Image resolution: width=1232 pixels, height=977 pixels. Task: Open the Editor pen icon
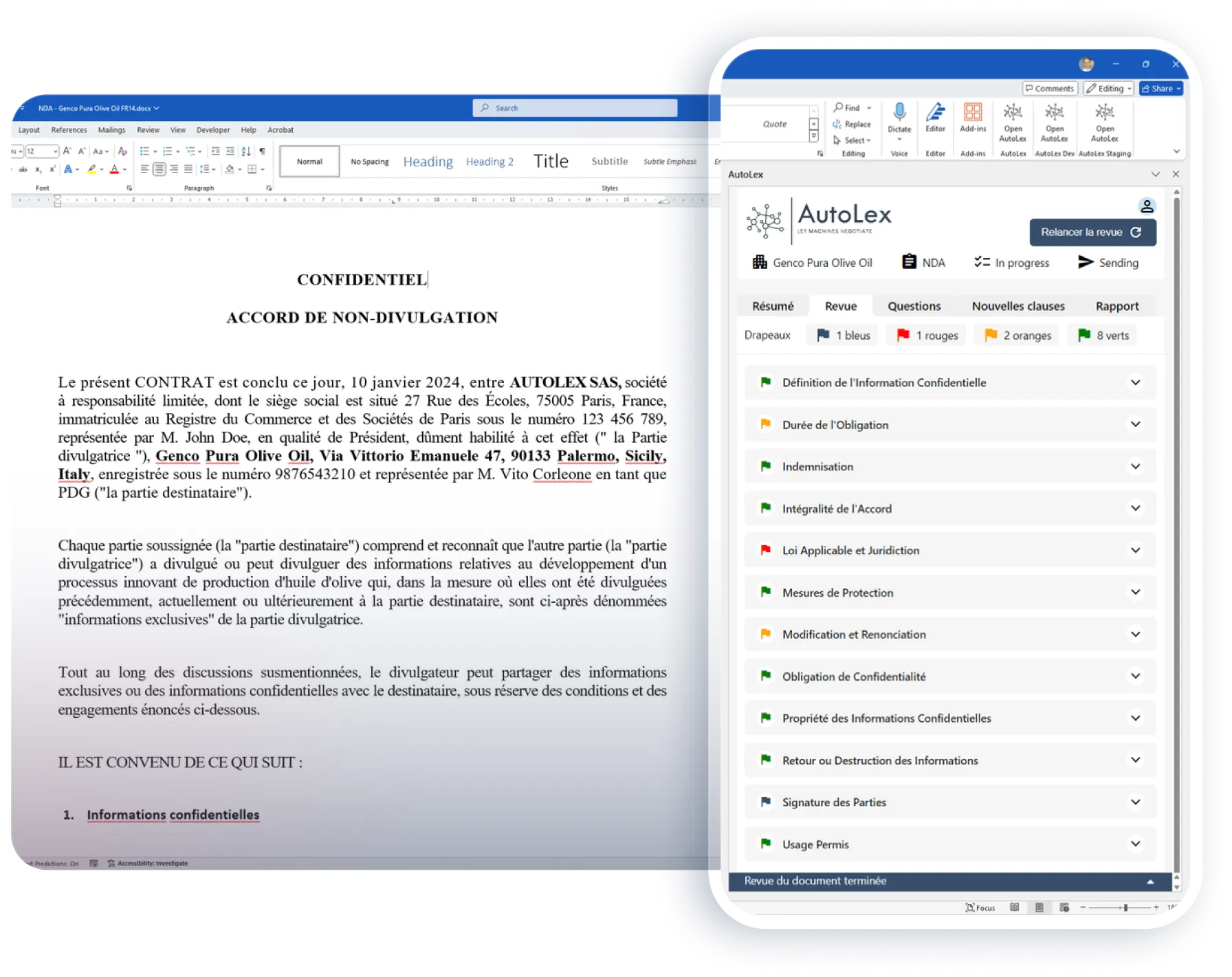point(935,111)
